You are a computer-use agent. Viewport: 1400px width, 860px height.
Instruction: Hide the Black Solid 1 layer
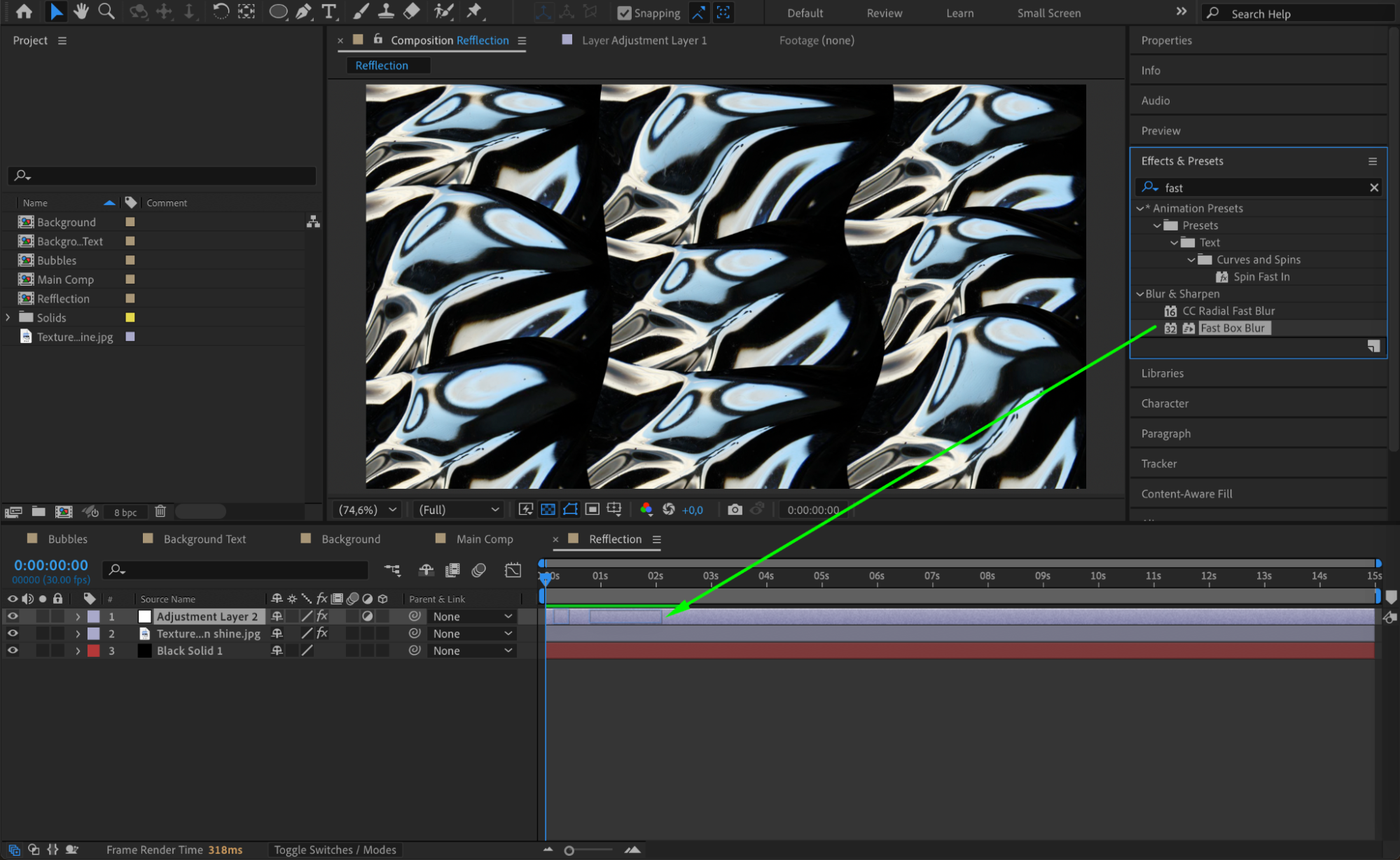click(13, 651)
